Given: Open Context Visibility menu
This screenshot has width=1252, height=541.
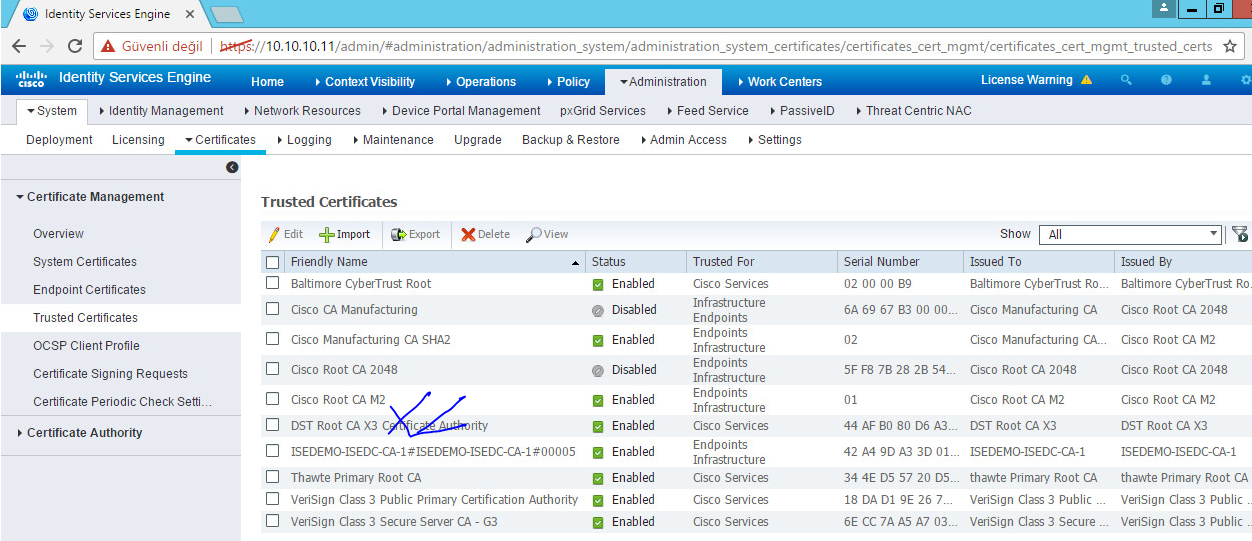Looking at the screenshot, I should (363, 82).
